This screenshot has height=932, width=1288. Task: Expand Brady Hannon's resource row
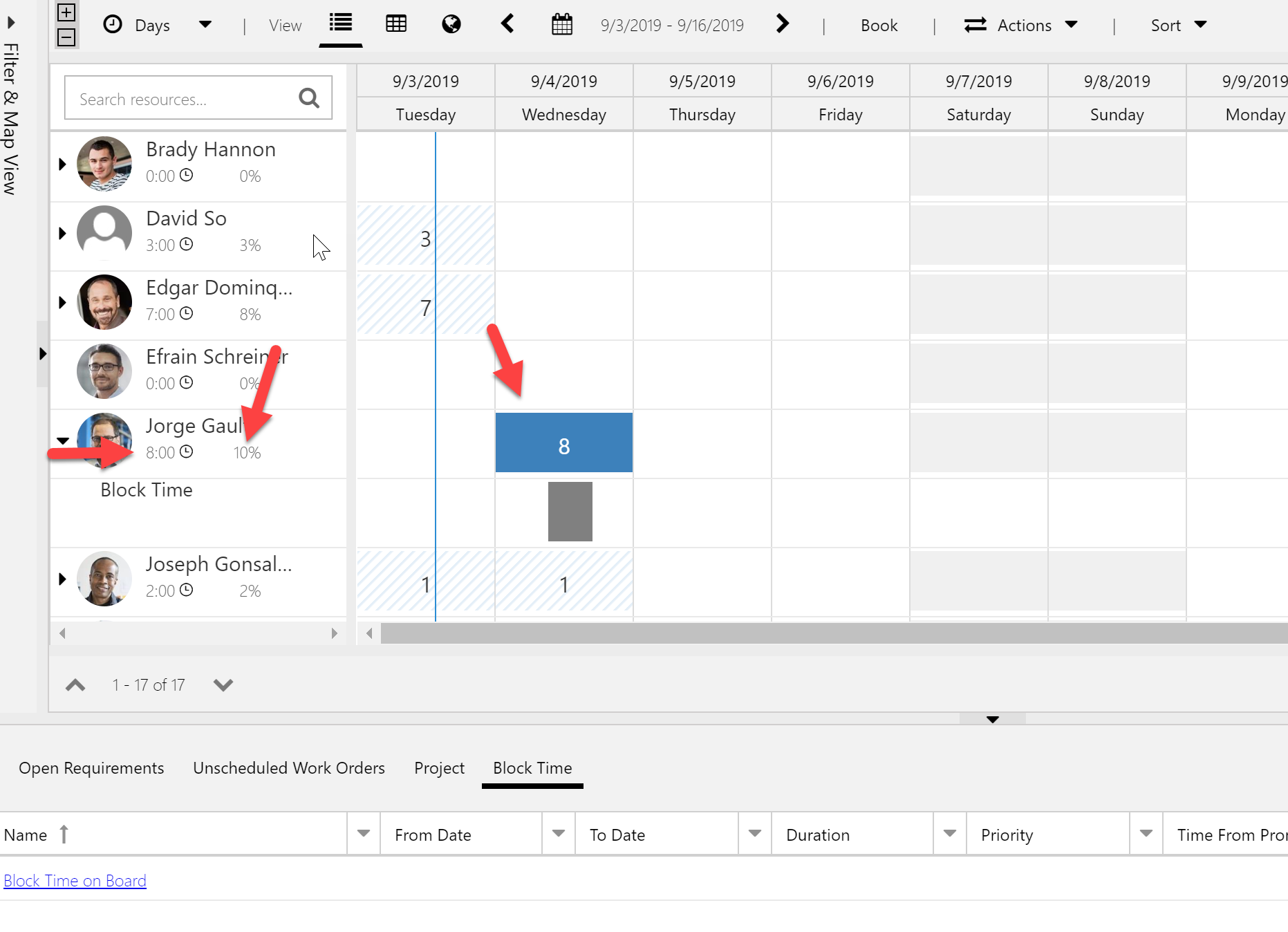(62, 165)
